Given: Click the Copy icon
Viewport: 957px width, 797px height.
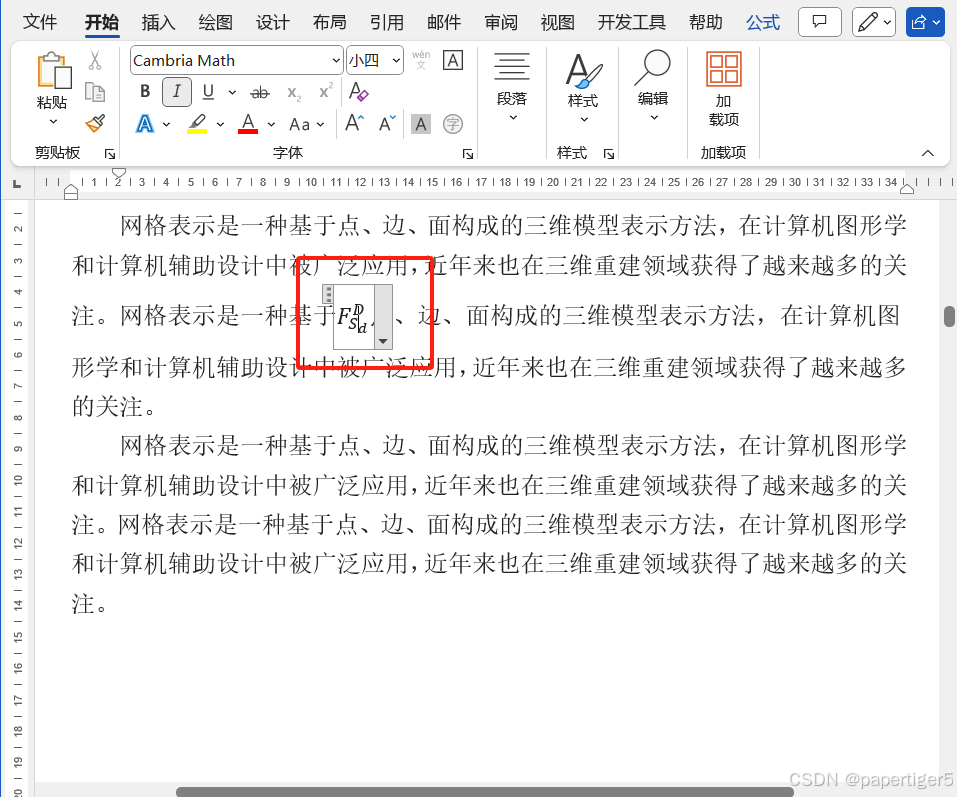Looking at the screenshot, I should click(x=95, y=92).
